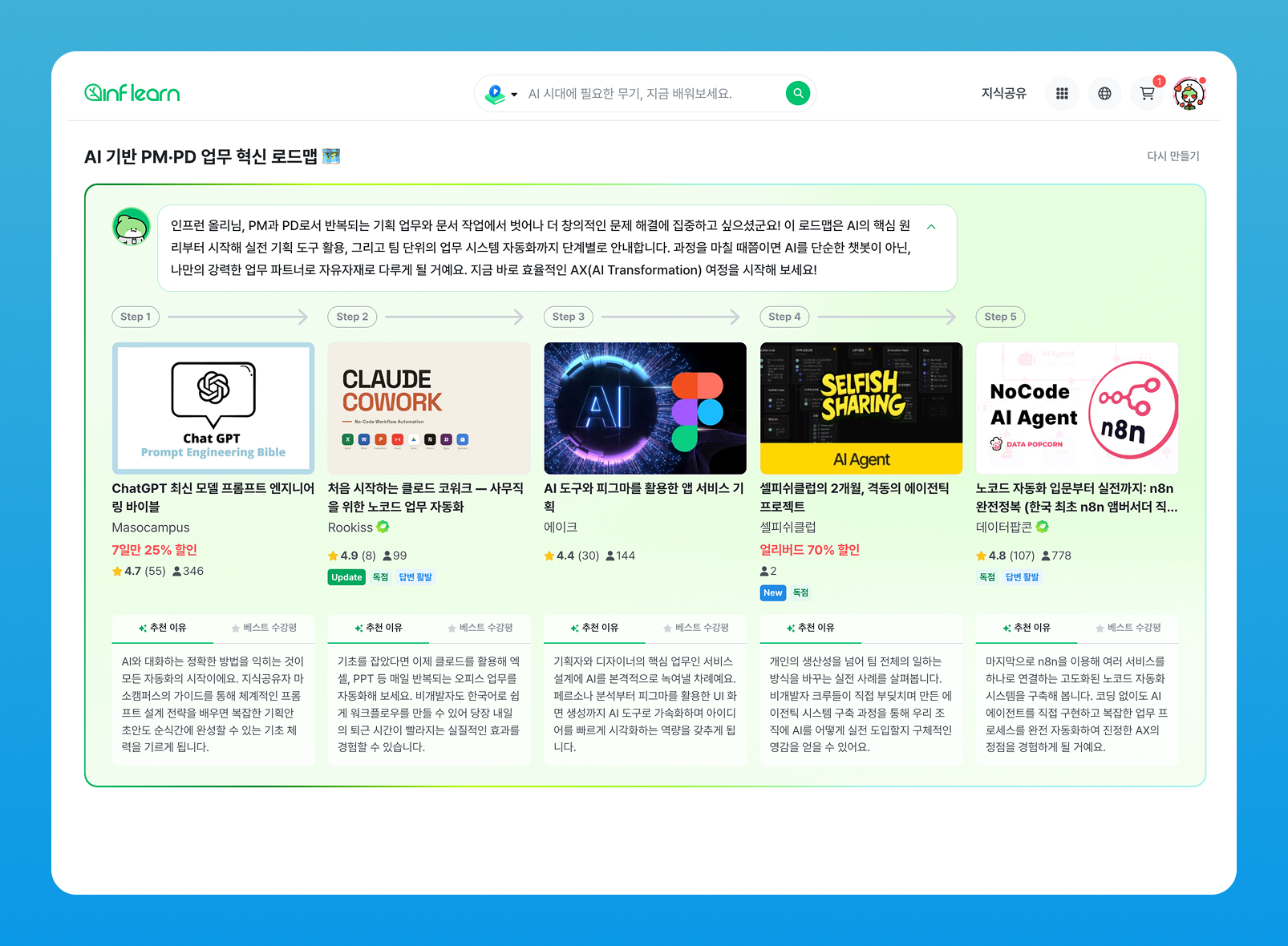
Task: Open AI 도구와 피그마를 활용한 앱 서비스 기획 title
Action: coord(644,497)
